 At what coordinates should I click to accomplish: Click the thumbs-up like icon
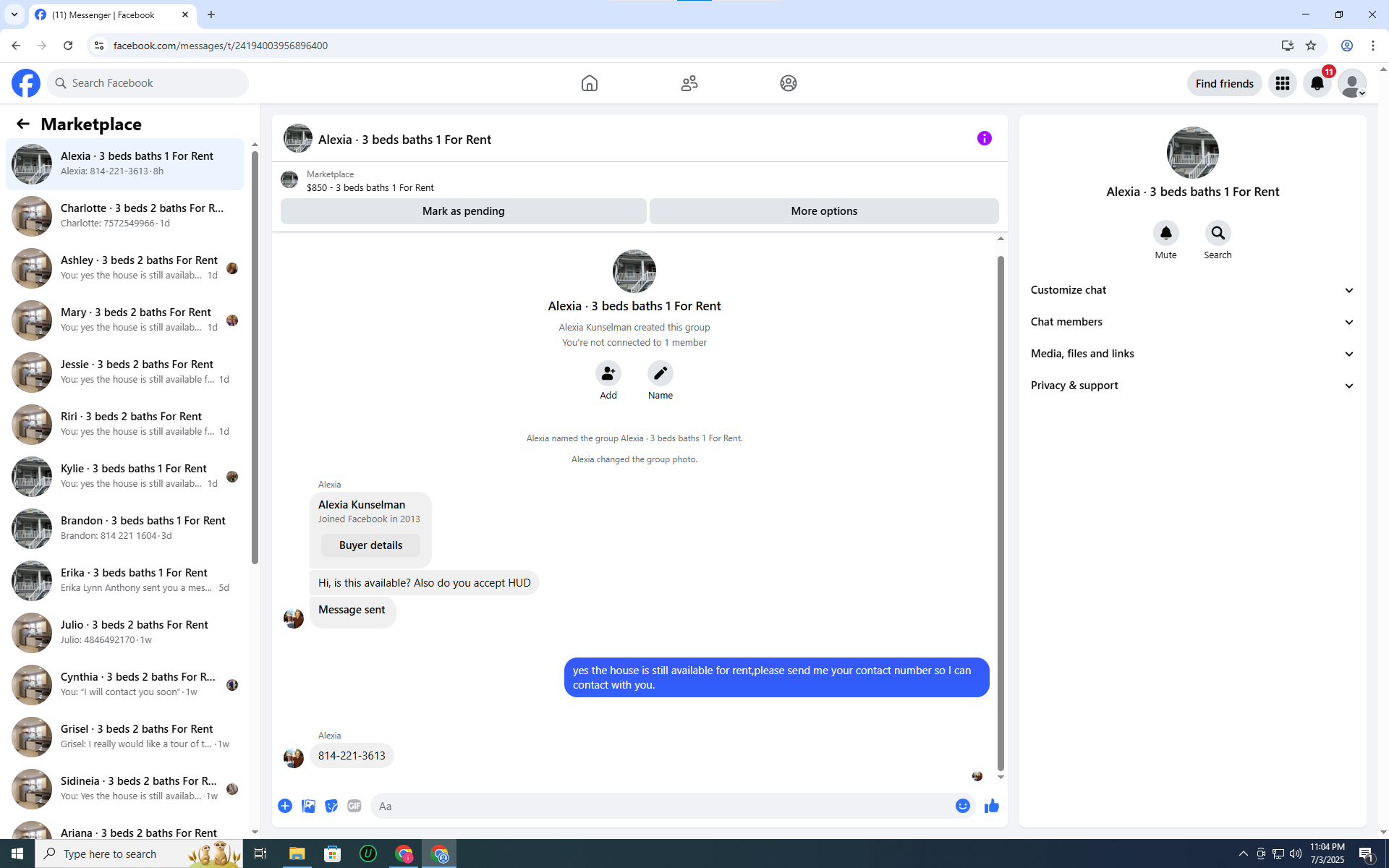[991, 806]
